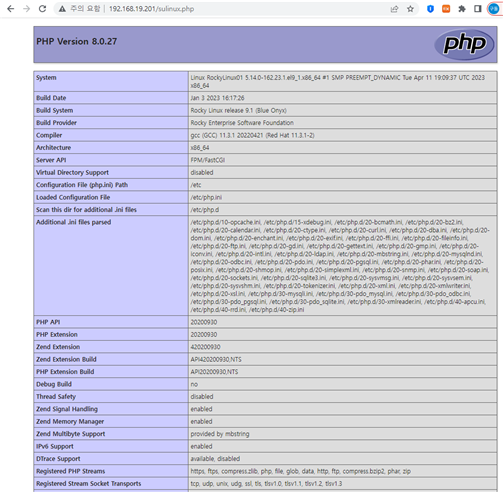Open the profile avatar menu
Image resolution: width=503 pixels, height=492 pixels.
[494, 9]
